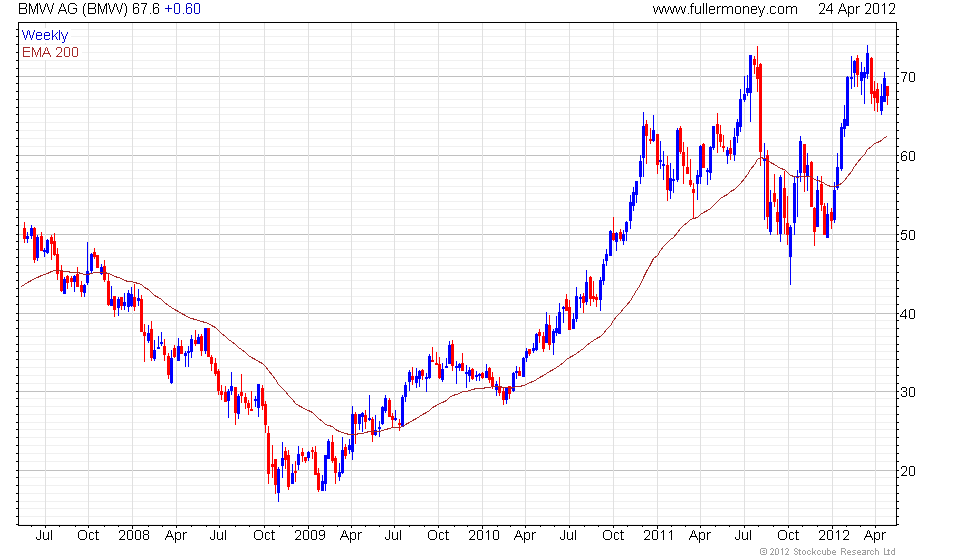The height and width of the screenshot is (560, 980).
Task: Click the '2011' year label on time axis
Action: (659, 536)
